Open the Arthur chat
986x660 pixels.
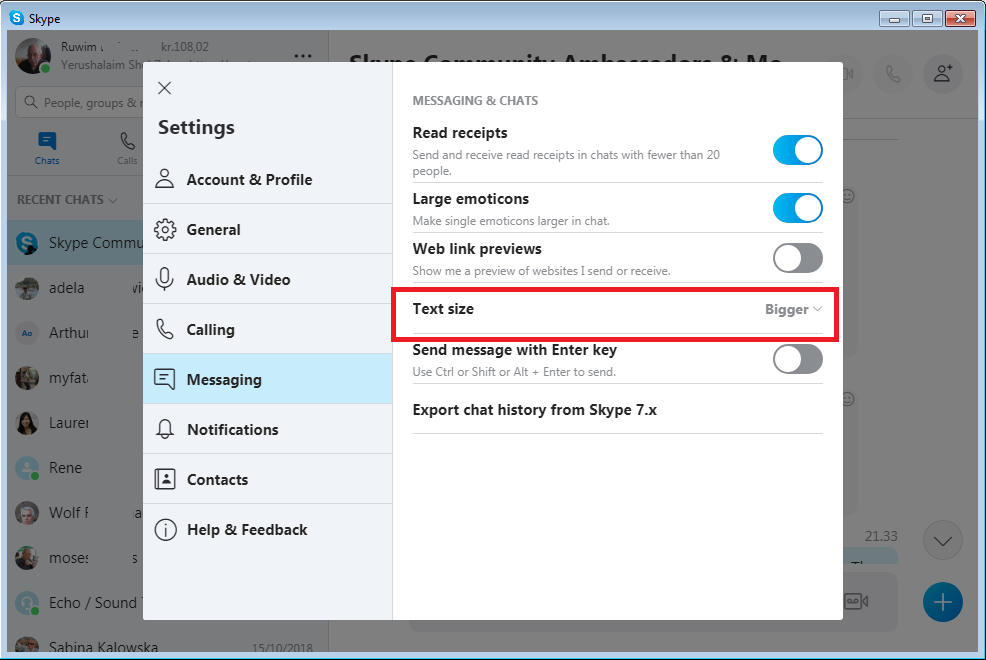coord(75,333)
